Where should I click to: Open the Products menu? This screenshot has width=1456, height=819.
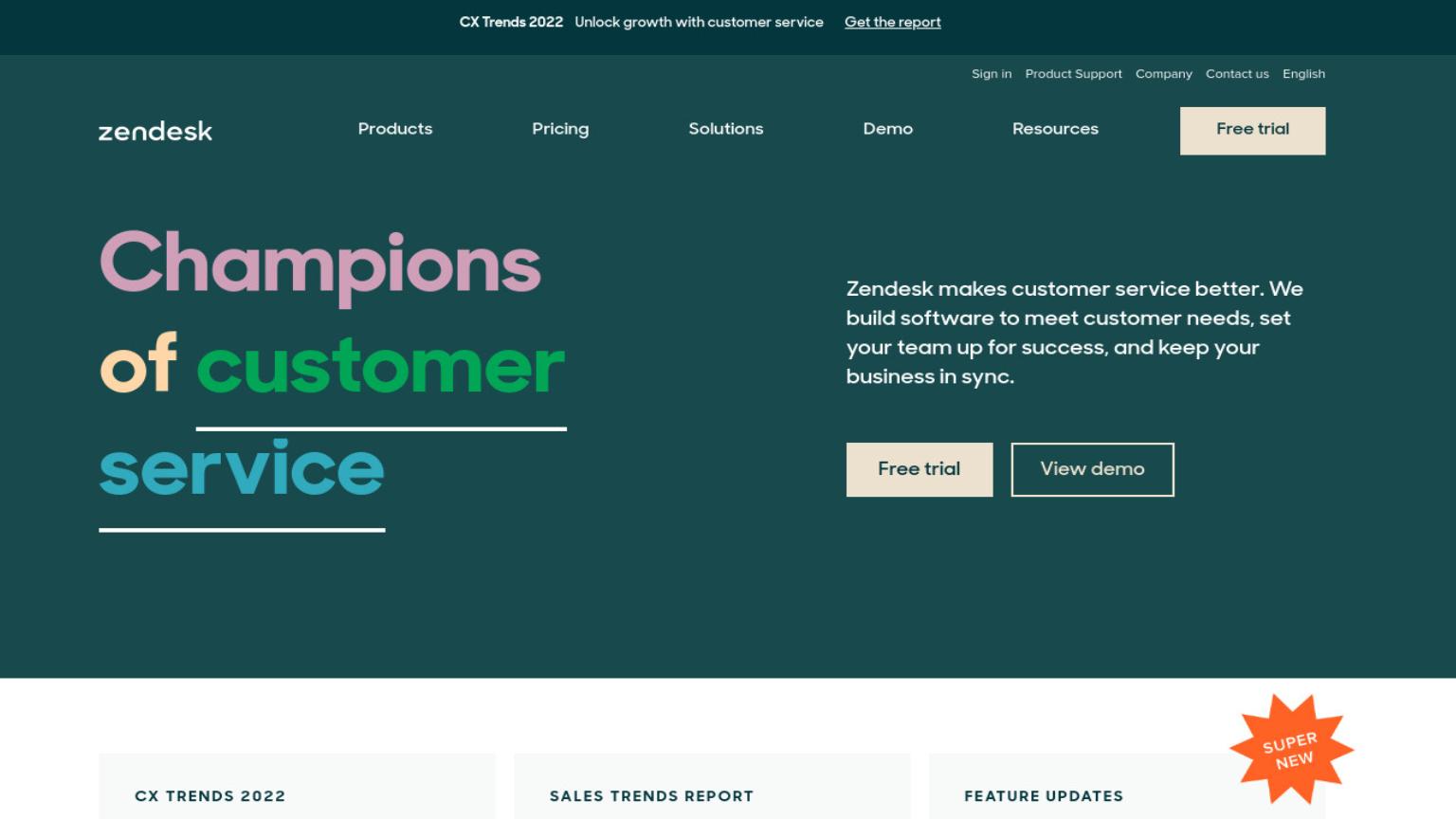(x=395, y=129)
